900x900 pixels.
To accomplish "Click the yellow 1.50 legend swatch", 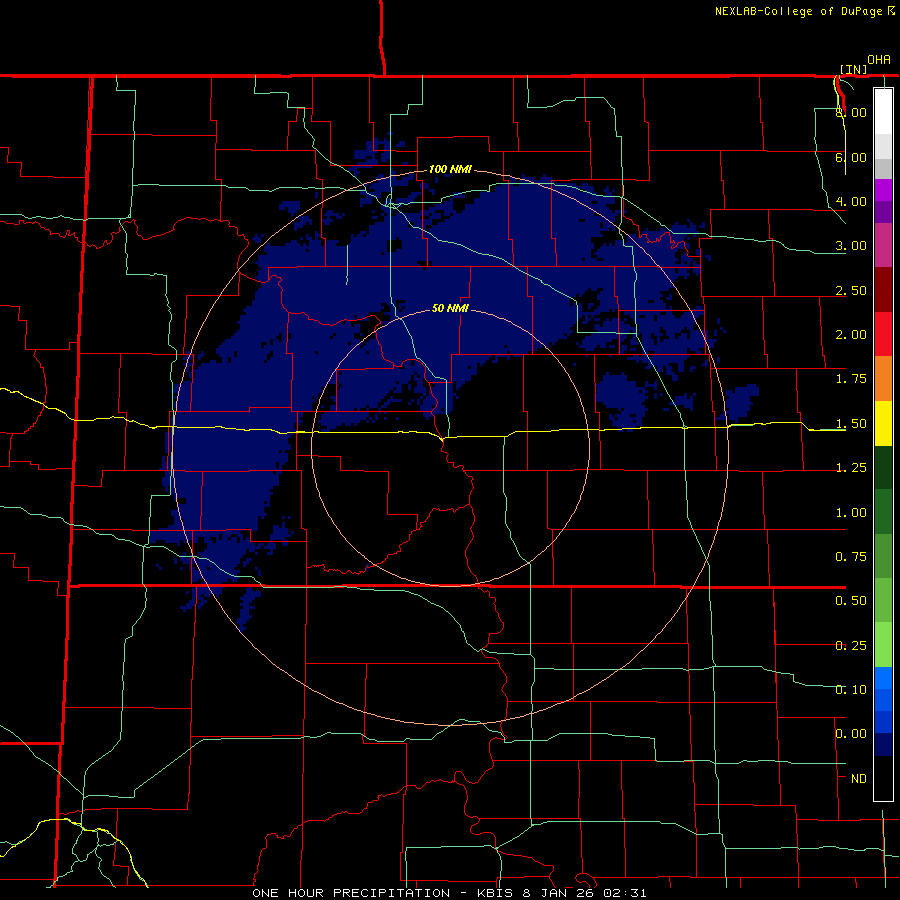I will (883, 424).
